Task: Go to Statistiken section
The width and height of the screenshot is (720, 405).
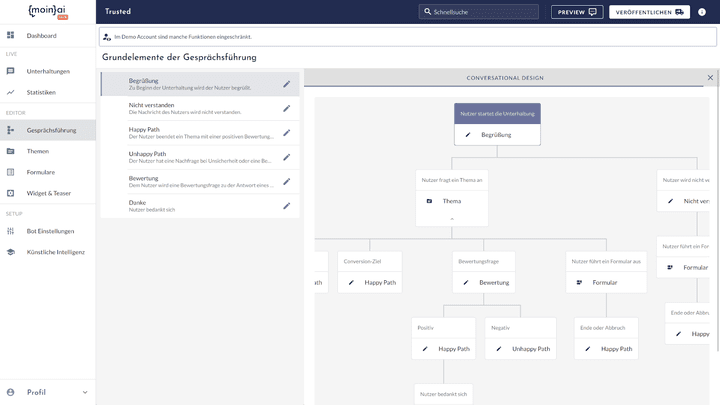Action: click(41, 92)
